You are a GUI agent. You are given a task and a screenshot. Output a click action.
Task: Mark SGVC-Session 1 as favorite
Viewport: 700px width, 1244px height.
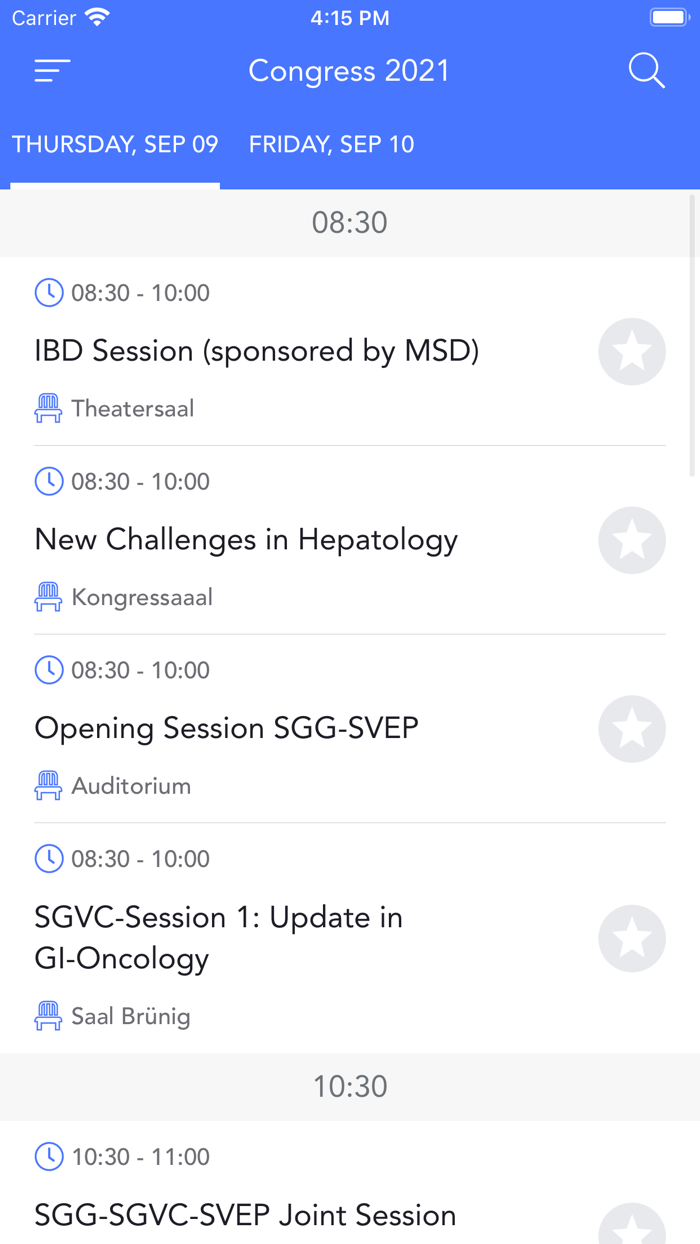coord(632,939)
